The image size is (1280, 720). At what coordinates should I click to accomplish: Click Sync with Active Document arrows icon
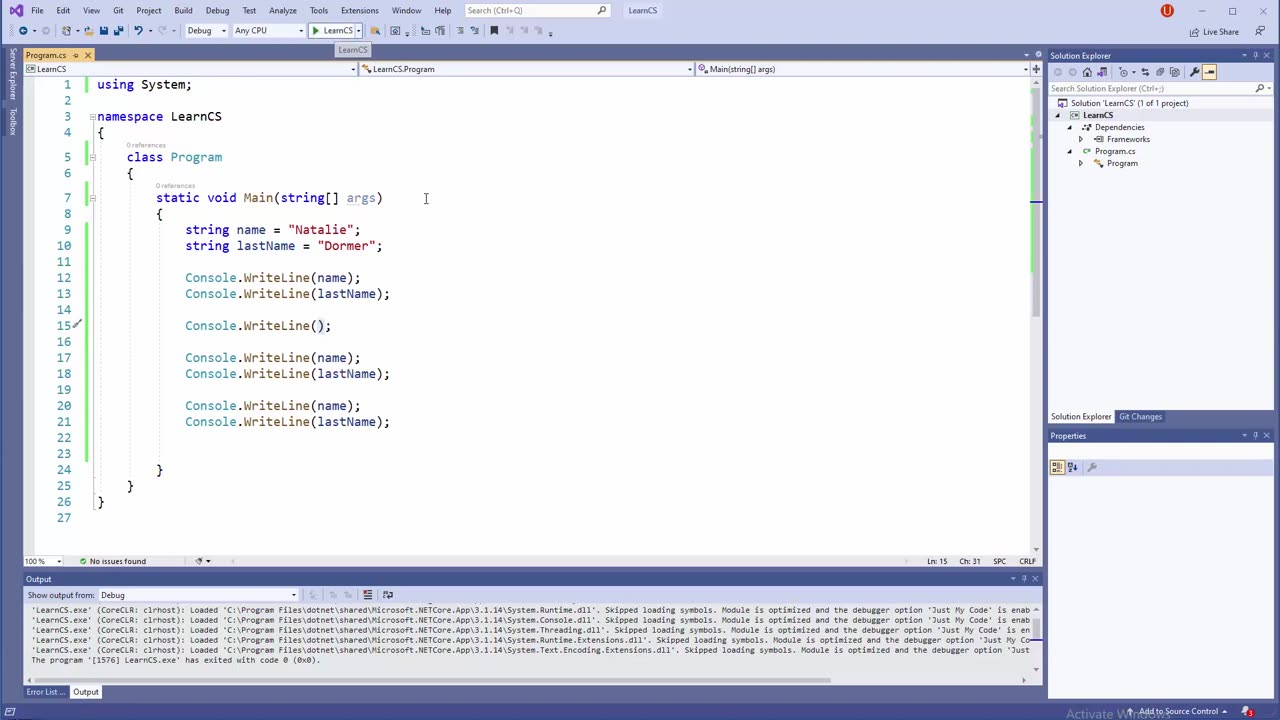click(x=1145, y=72)
